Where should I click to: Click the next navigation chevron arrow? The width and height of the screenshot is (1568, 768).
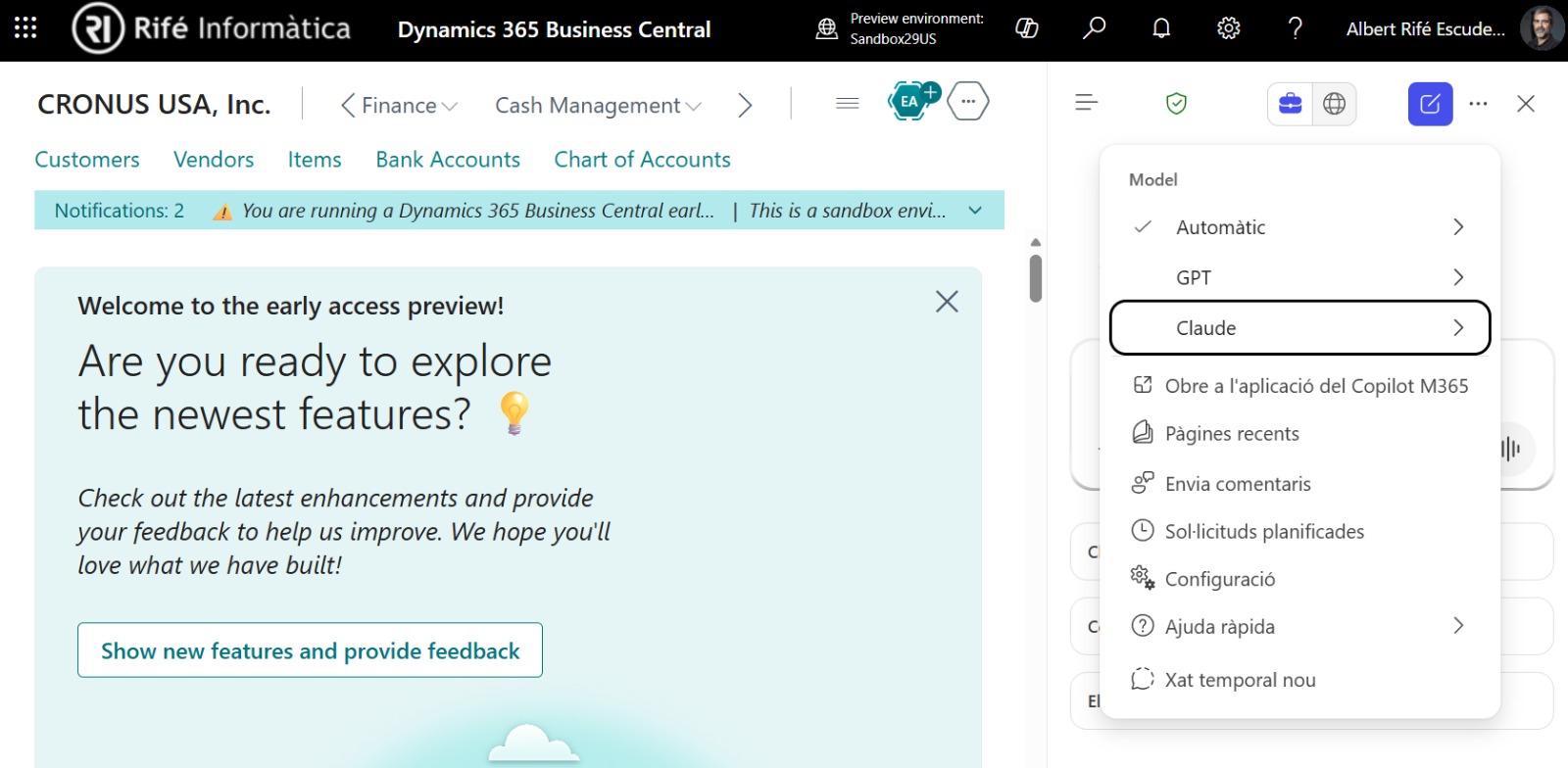[745, 105]
